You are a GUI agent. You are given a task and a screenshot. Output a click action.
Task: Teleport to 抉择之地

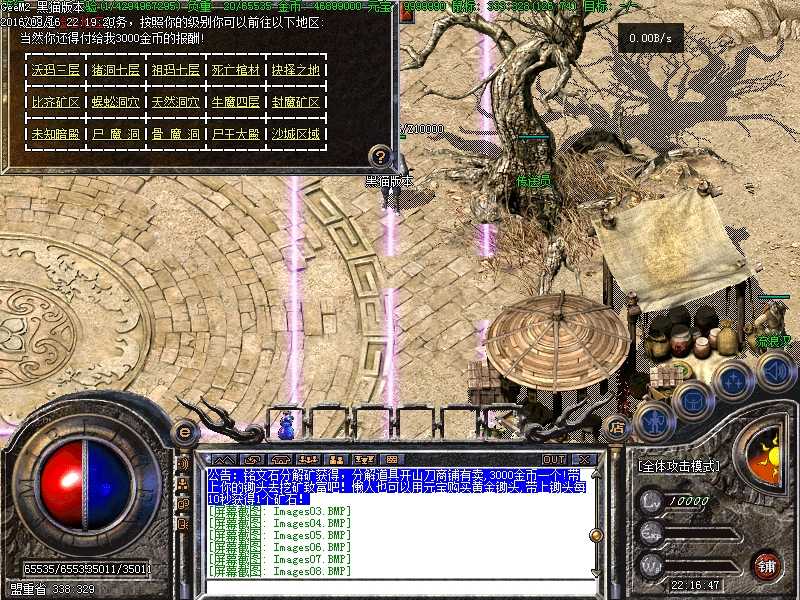coord(296,69)
